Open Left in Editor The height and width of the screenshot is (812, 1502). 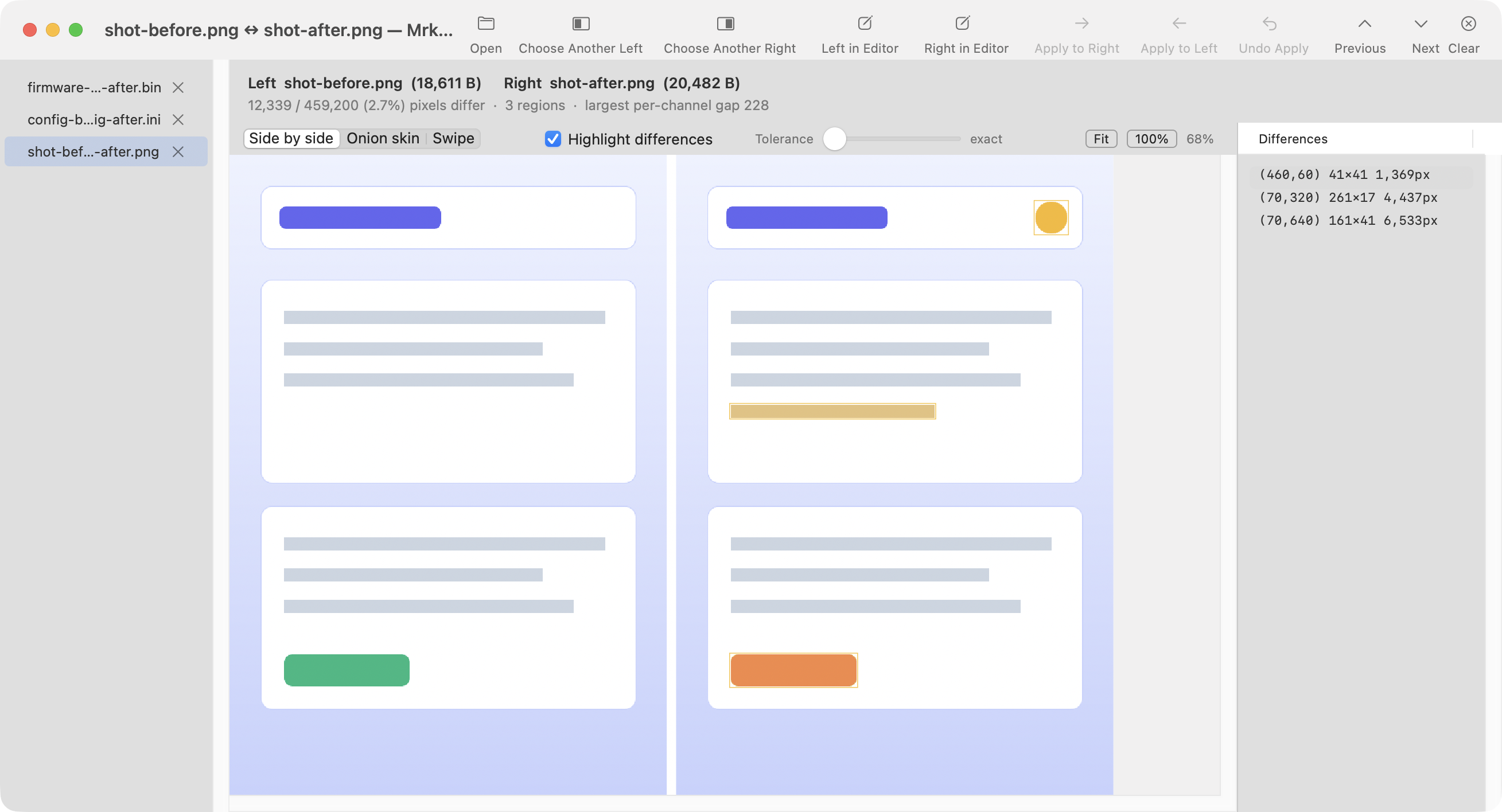[865, 24]
